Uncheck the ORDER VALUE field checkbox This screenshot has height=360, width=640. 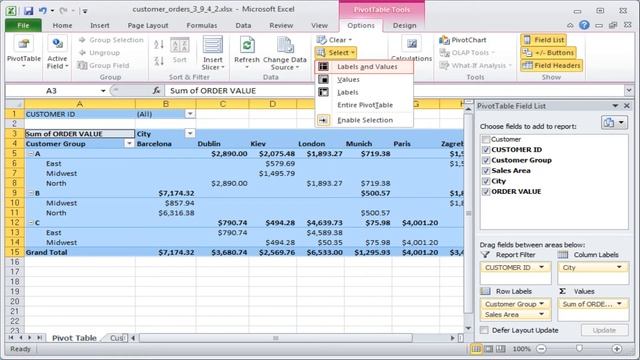pyautogui.click(x=486, y=192)
